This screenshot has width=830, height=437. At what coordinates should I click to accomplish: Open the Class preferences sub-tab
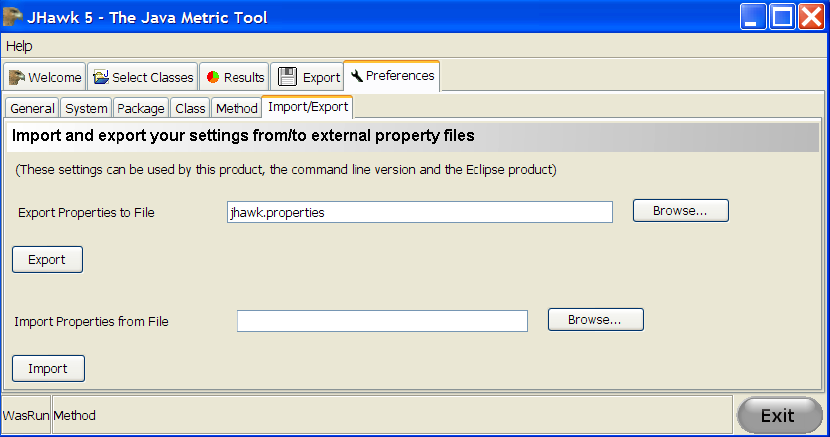pos(190,108)
